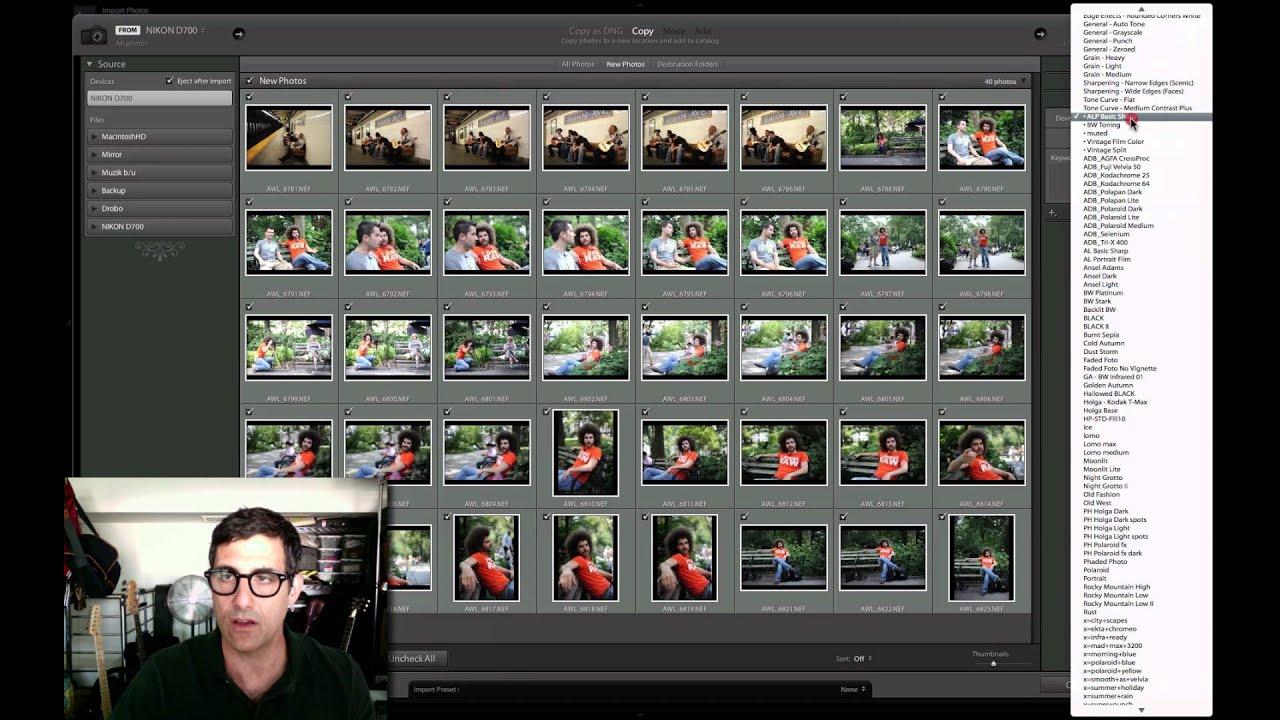Choose BW Toning preset
Image resolution: width=1280 pixels, height=720 pixels.
click(1103, 125)
